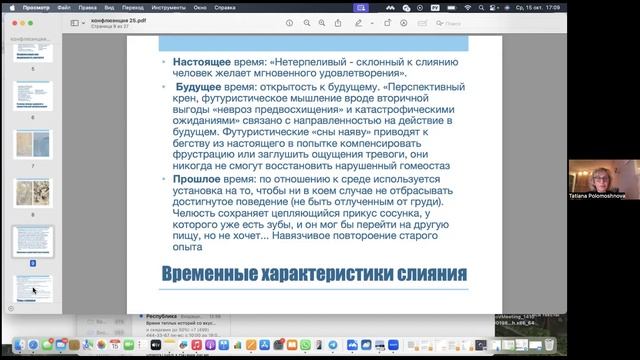This screenshot has width=640, height=360.
Task: Open Music from the Dock
Action: coord(197,345)
